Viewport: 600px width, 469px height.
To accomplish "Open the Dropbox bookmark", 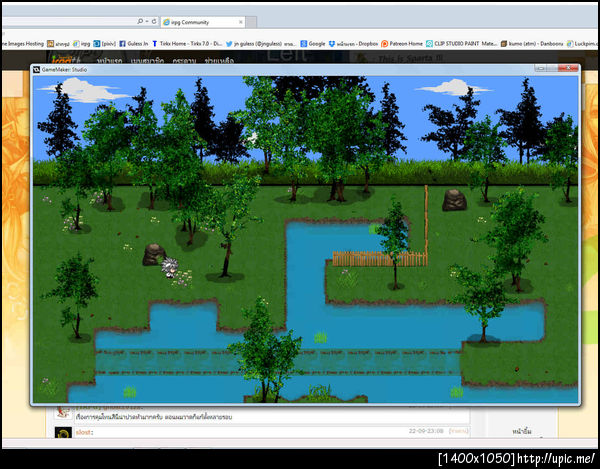I will (353, 44).
